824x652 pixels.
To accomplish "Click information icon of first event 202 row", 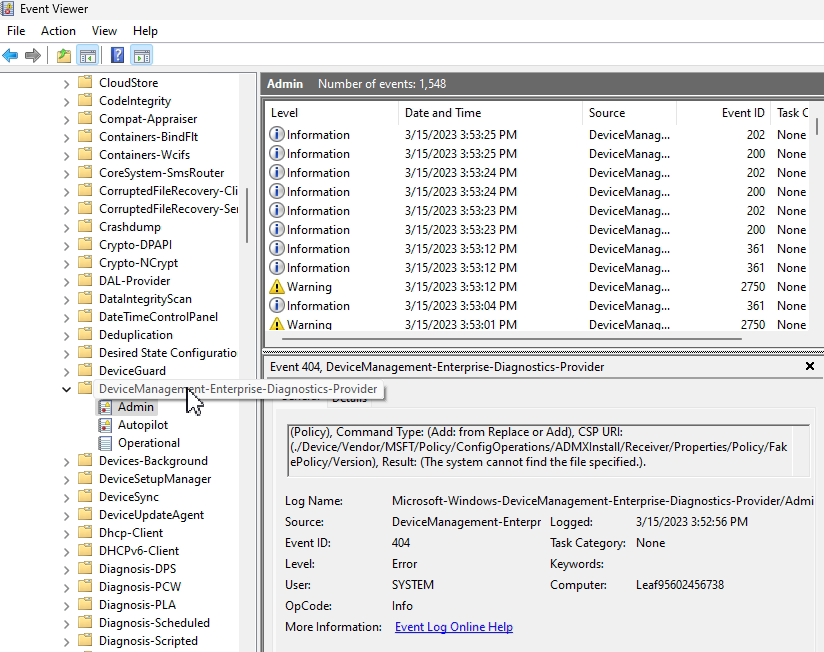I will [276, 134].
